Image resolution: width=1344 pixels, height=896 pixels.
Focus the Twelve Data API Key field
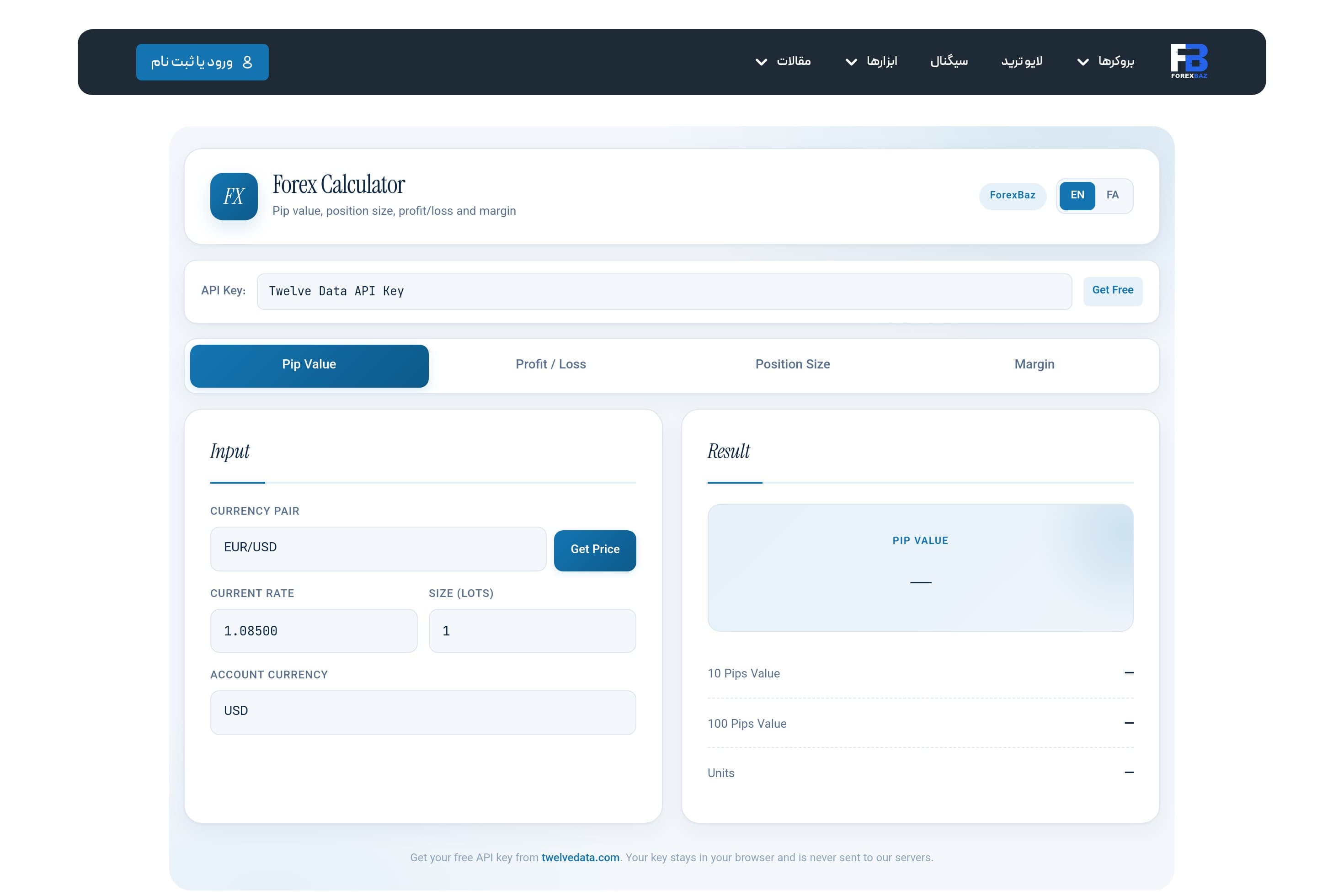664,292
